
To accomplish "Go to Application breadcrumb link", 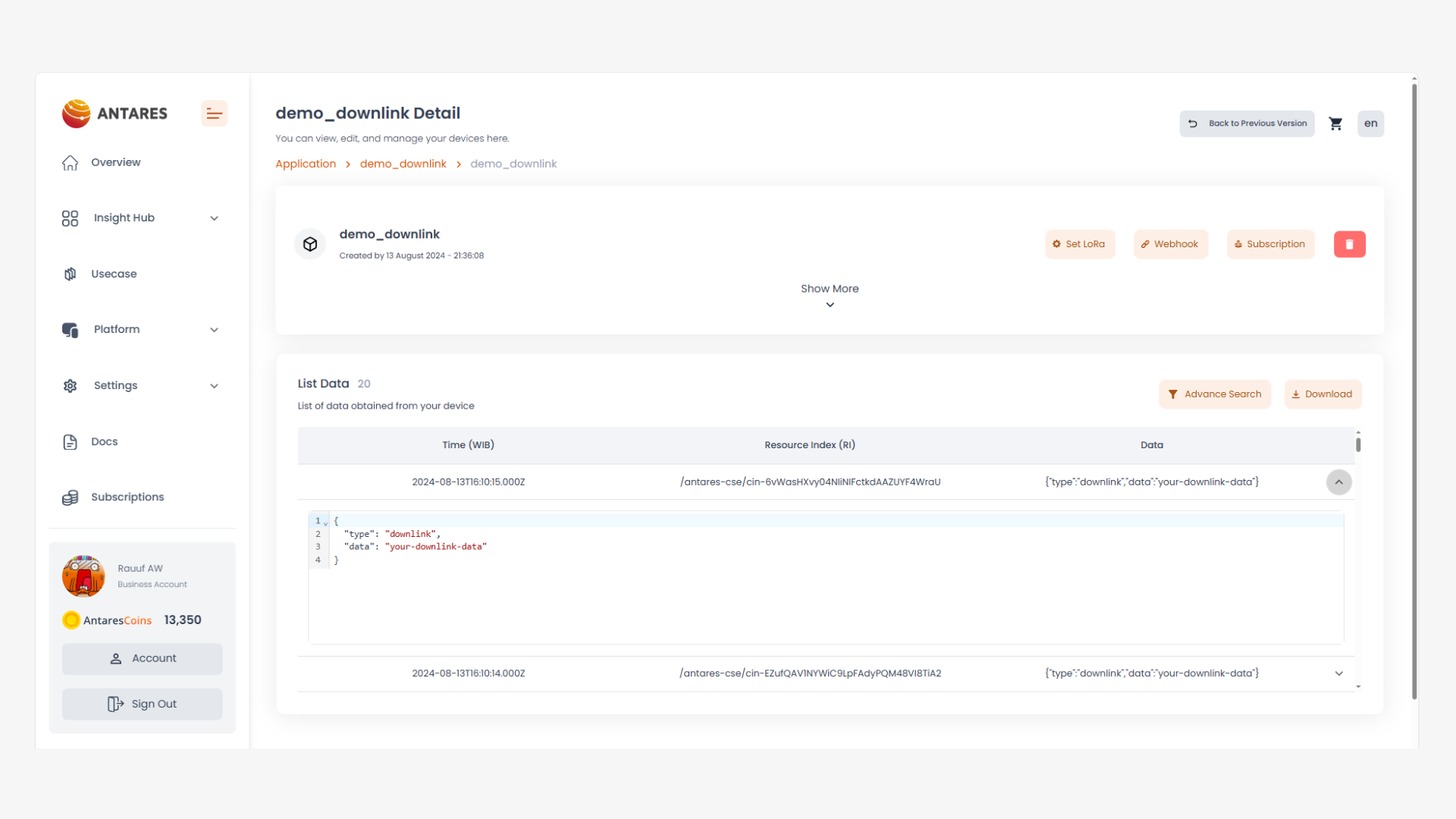I will (x=306, y=164).
